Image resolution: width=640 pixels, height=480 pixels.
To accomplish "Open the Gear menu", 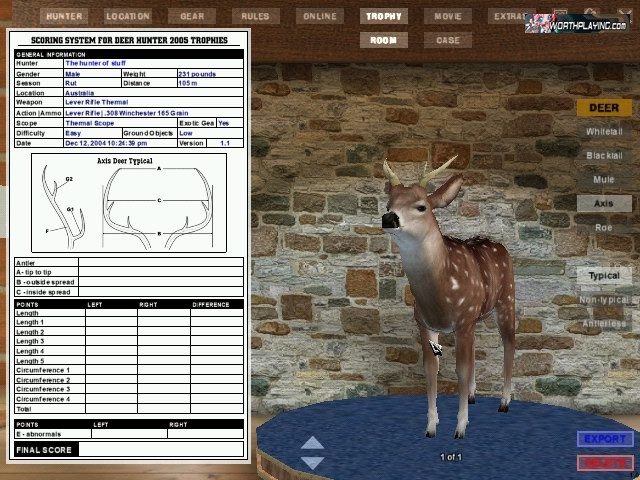I will (192, 16).
